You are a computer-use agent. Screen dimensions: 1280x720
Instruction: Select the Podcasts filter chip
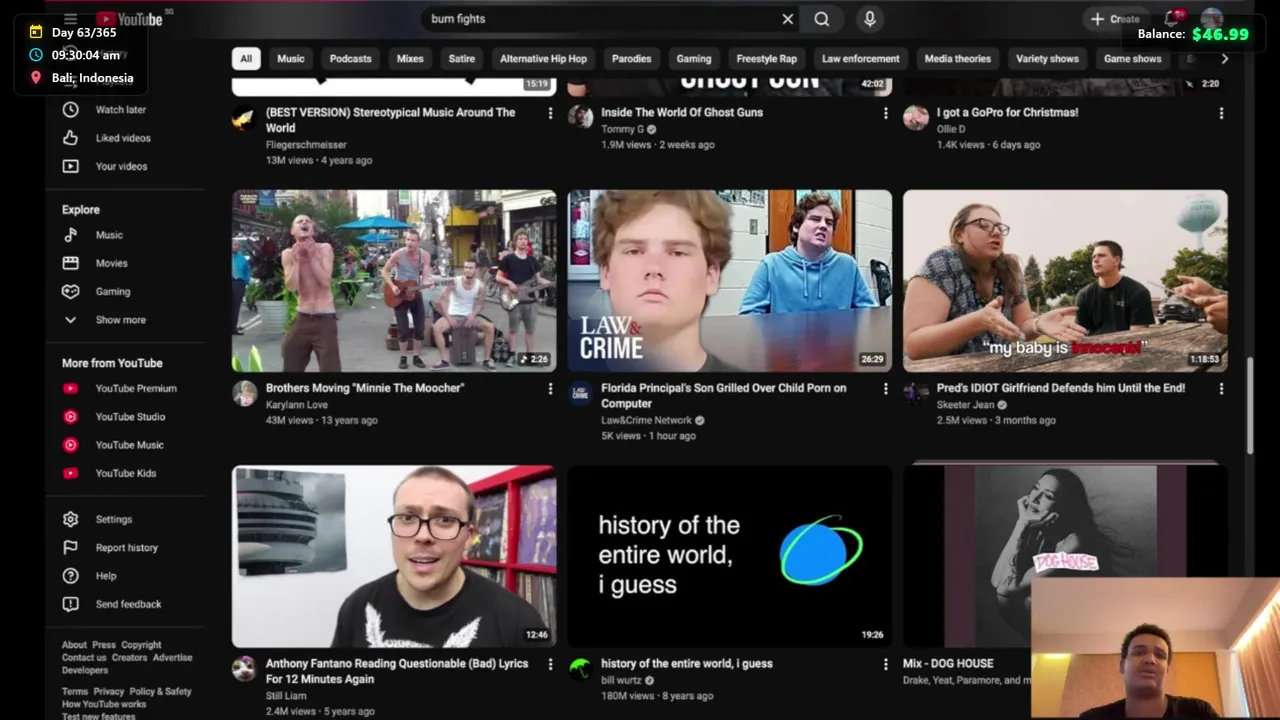351,59
